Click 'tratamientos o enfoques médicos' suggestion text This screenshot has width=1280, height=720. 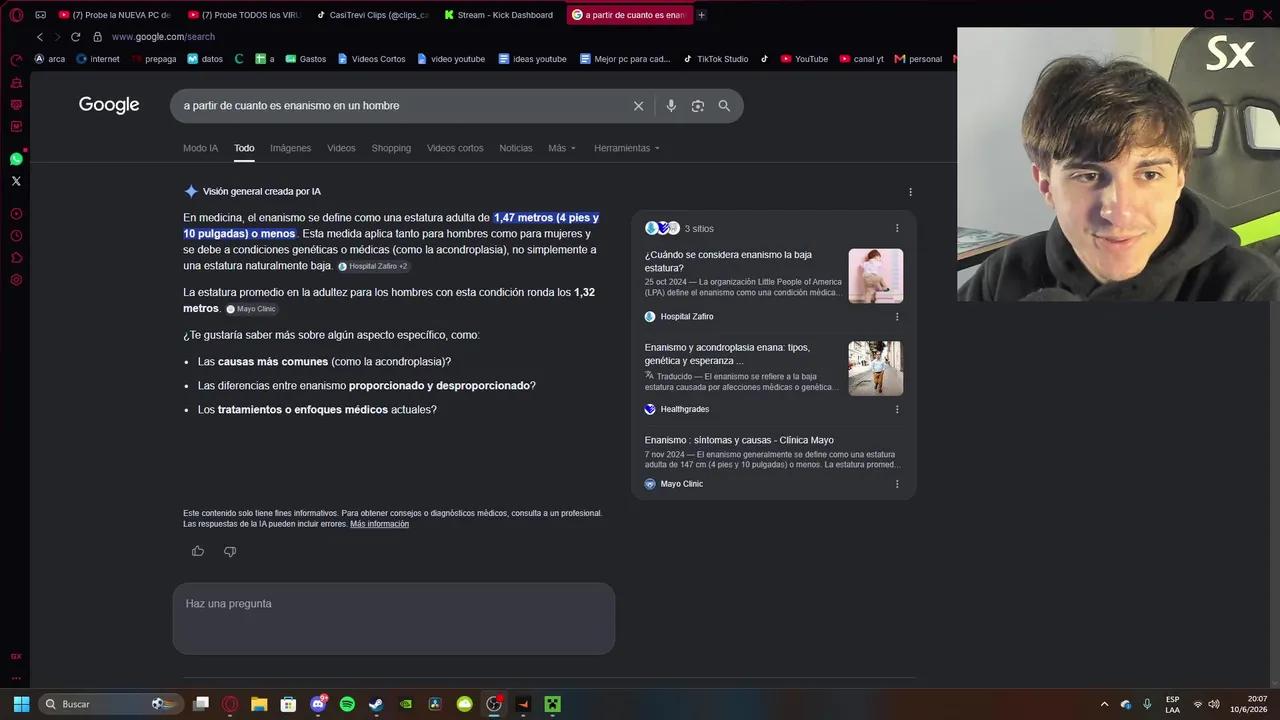(x=303, y=410)
